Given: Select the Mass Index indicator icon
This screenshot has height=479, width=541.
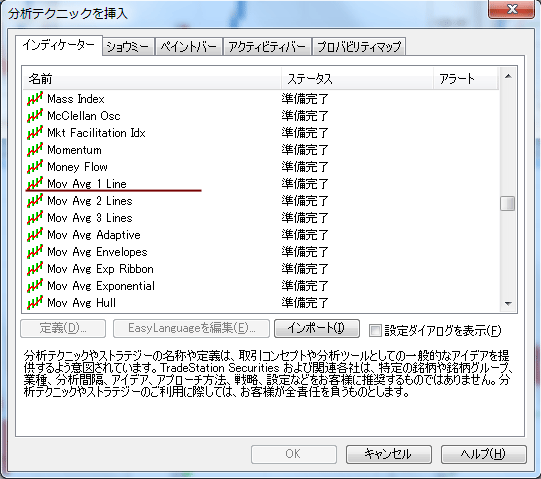Looking at the screenshot, I should pyautogui.click(x=35, y=99).
